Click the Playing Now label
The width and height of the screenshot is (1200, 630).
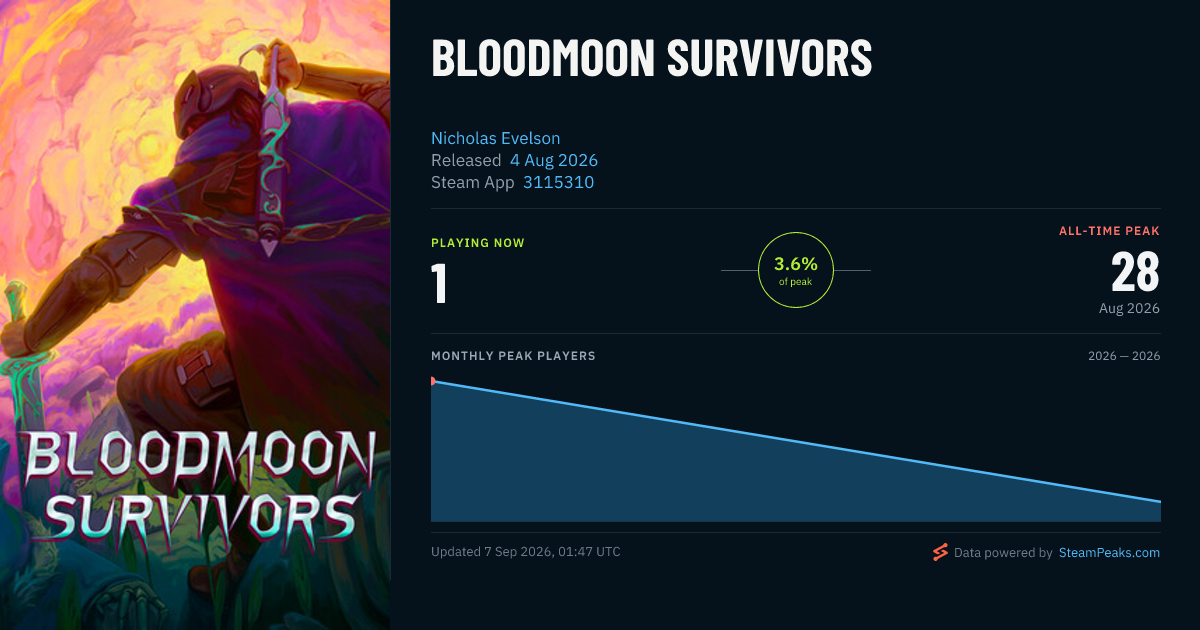(x=478, y=243)
